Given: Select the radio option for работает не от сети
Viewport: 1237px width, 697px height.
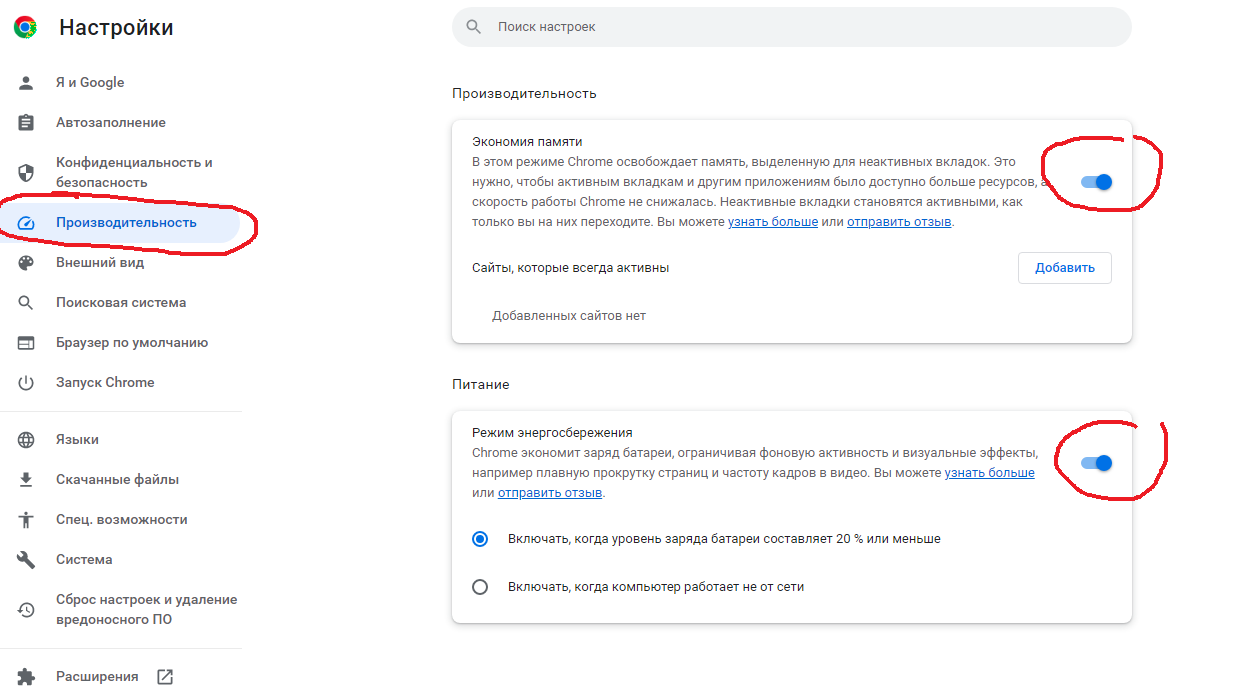Looking at the screenshot, I should click(x=480, y=587).
